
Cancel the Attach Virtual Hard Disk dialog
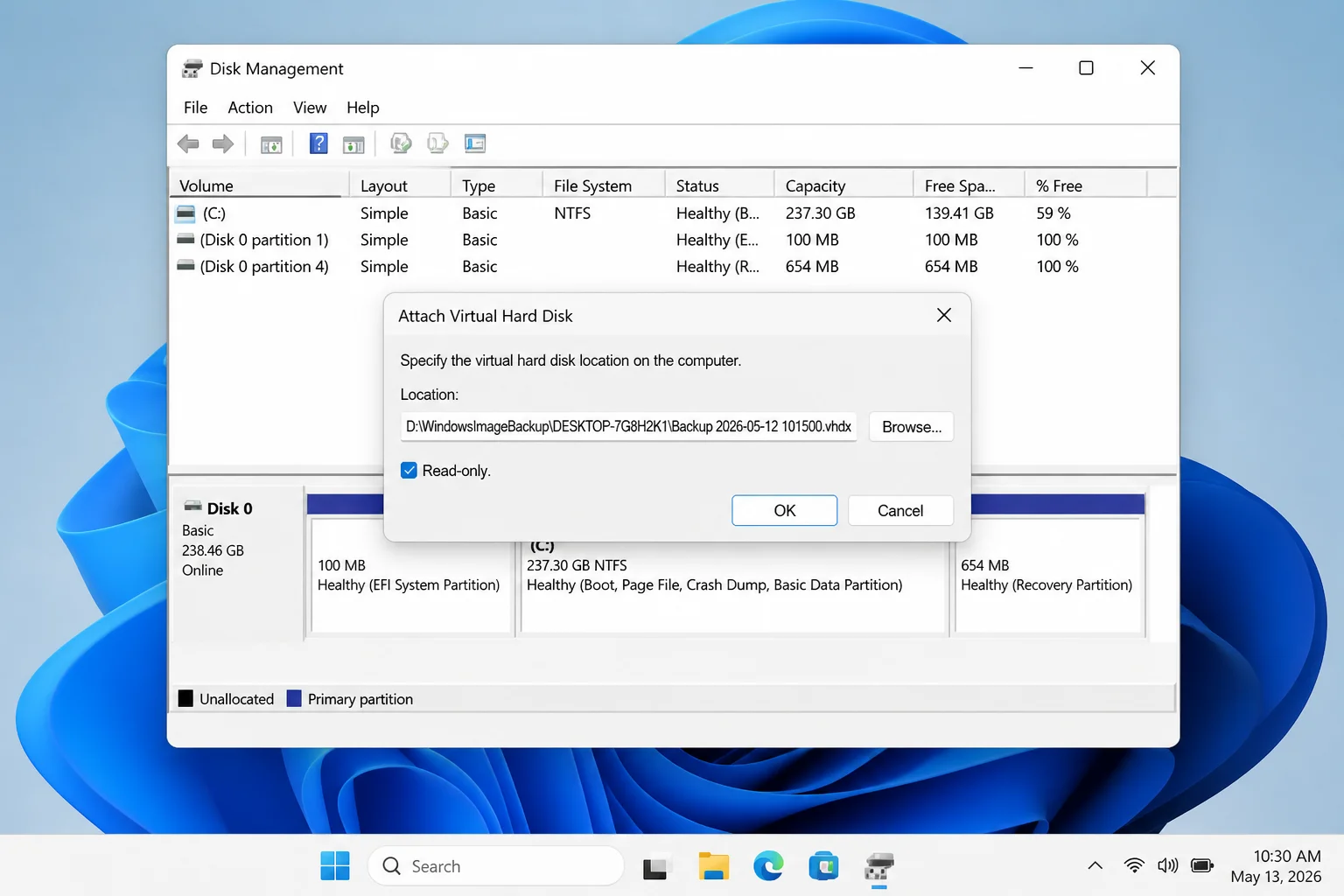pos(900,511)
